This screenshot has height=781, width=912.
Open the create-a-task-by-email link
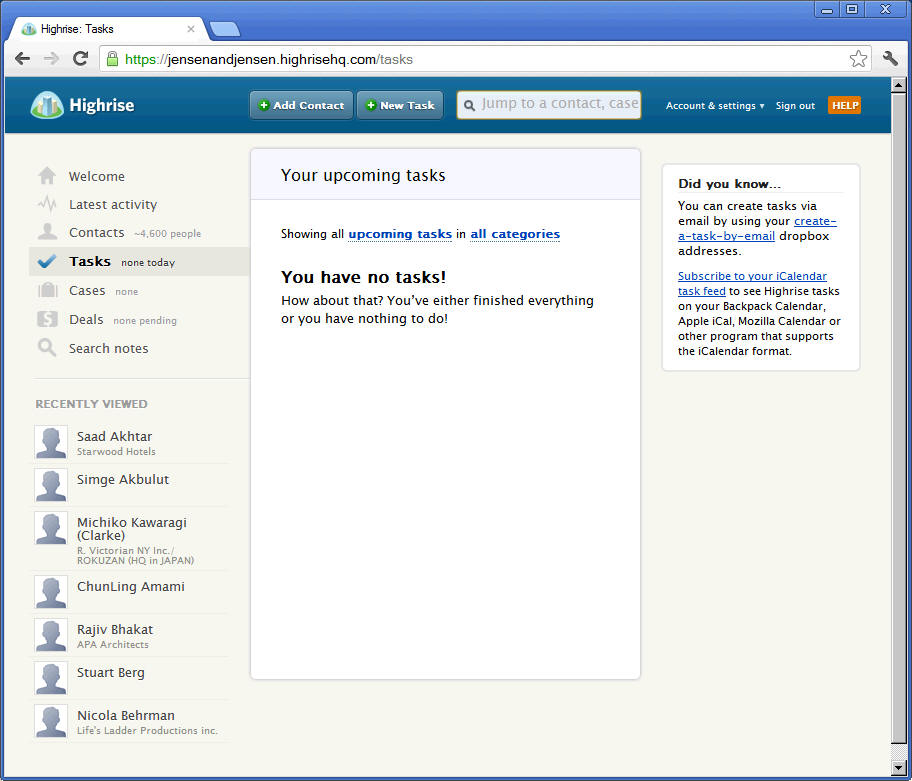click(x=756, y=229)
